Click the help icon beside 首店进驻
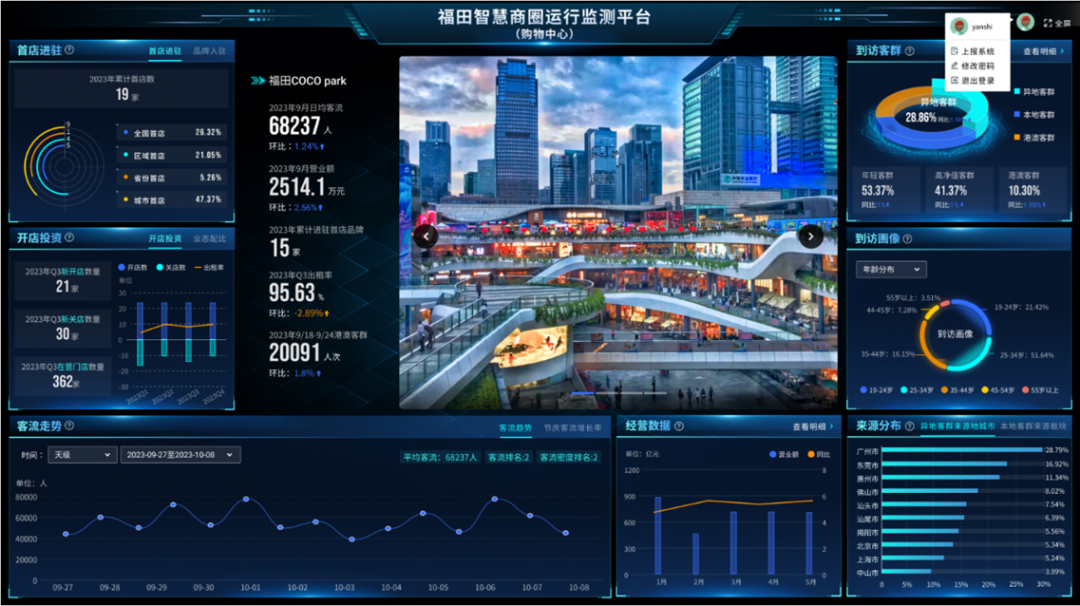This screenshot has height=606, width=1080. (70, 49)
